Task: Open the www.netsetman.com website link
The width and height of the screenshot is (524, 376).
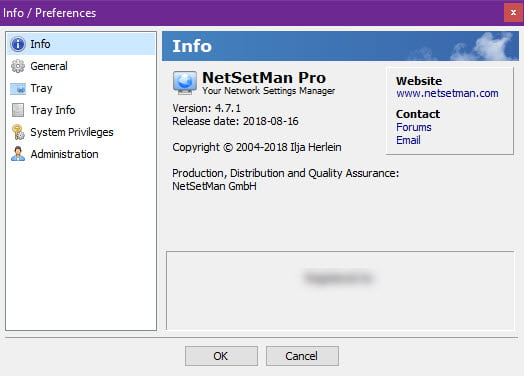Action: [447, 93]
